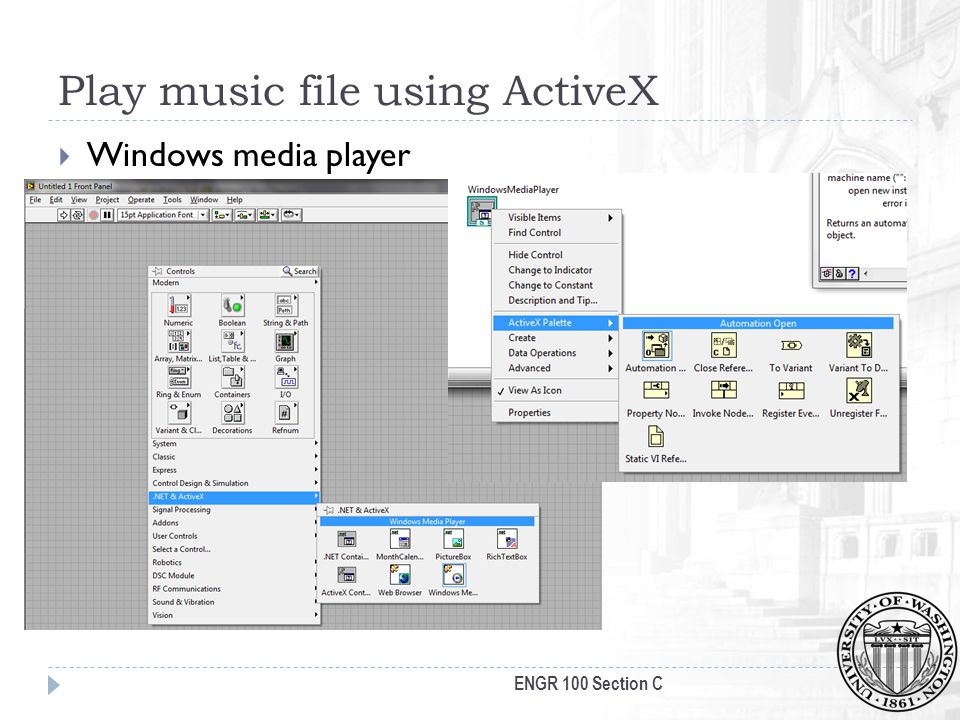Screen dimensions: 960x720
Task: Place the Web Browser control
Action: (x=400, y=576)
